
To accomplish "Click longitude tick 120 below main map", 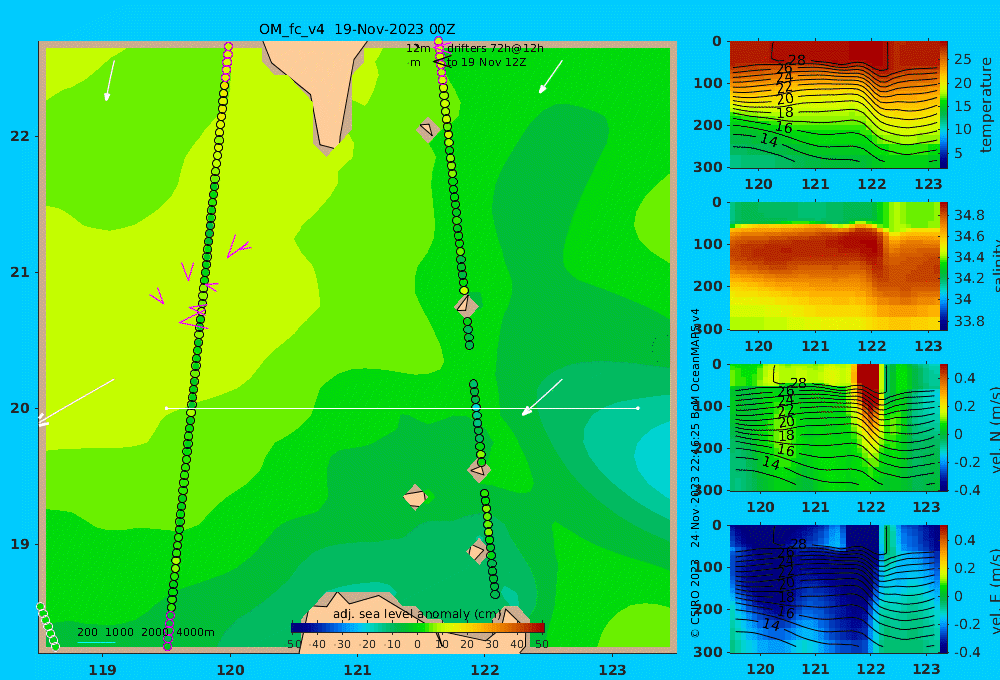I will coord(230,670).
